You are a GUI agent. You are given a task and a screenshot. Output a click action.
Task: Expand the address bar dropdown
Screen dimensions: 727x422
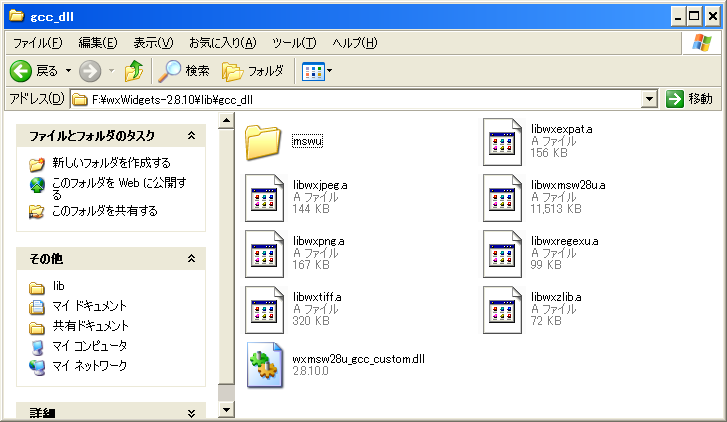(650, 99)
